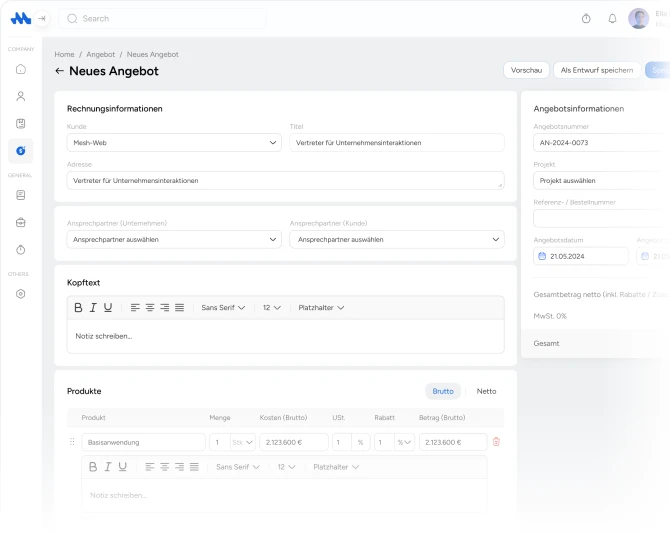The image size is (670, 539).
Task: Click the Angebotsdatum date field
Action: 580,256
